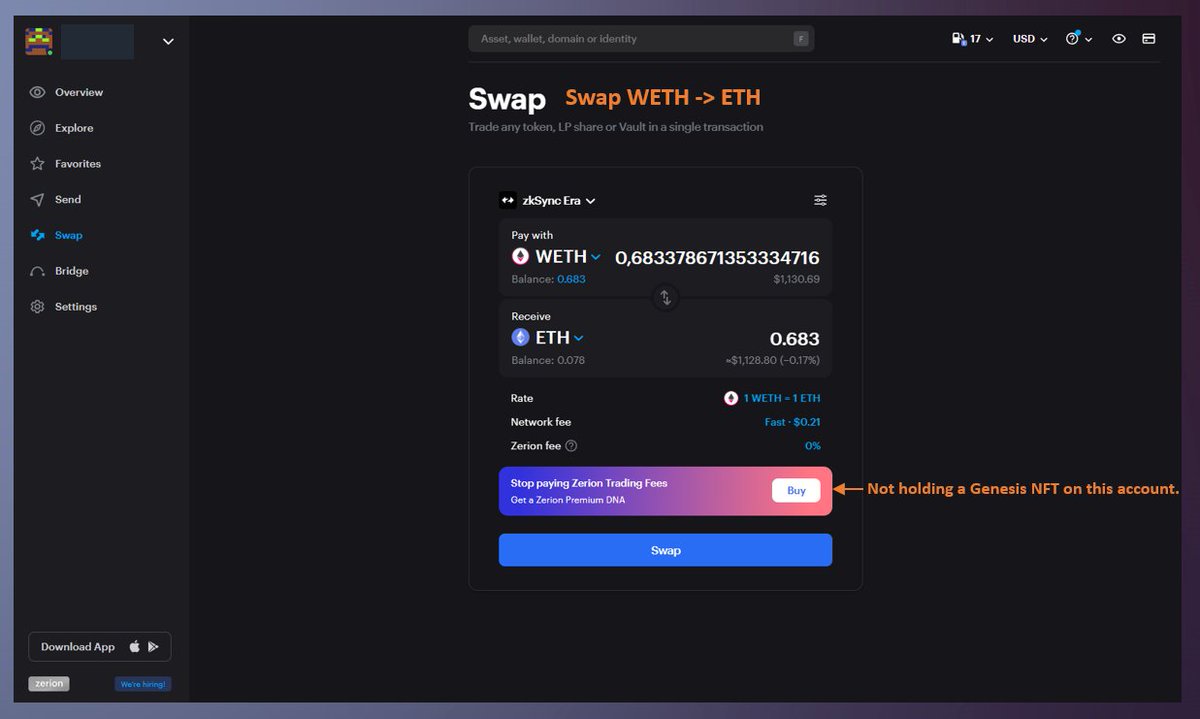Open Settings from the sidebar
The width and height of the screenshot is (1200, 719).
point(64,307)
